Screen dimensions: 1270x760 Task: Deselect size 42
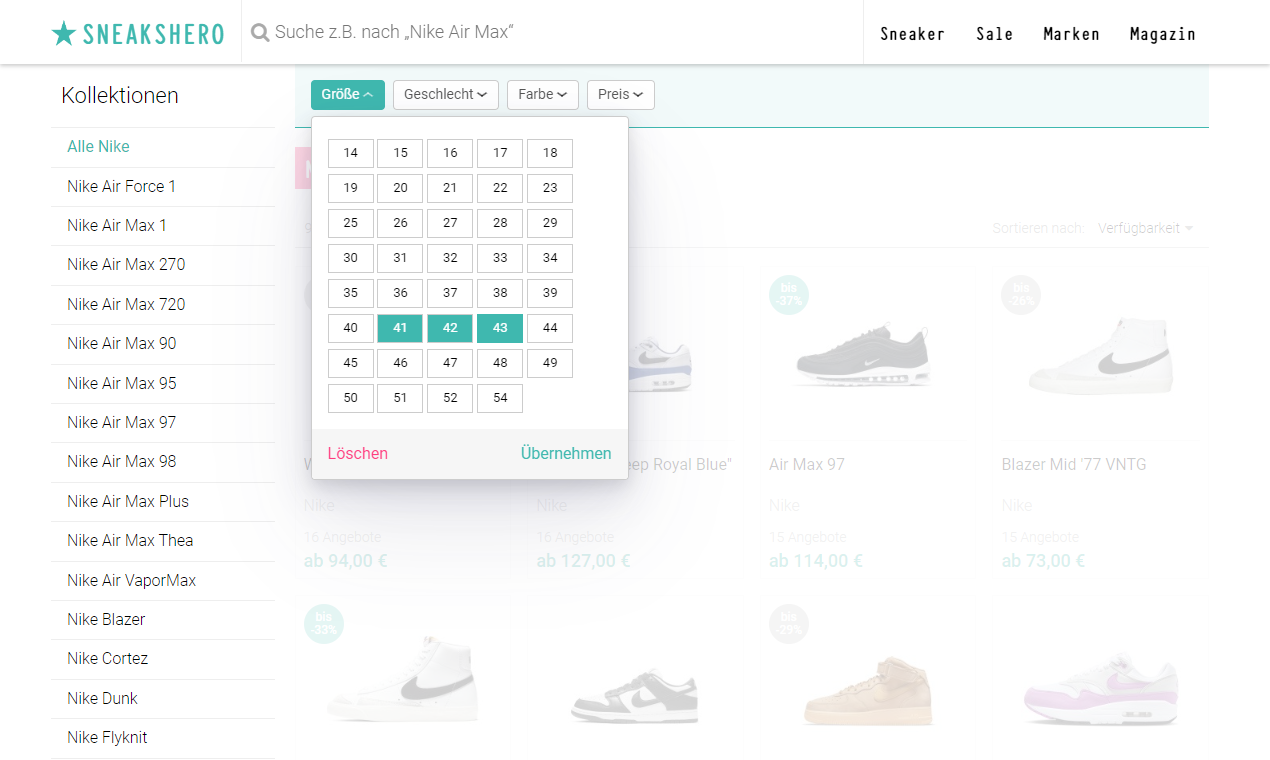click(x=450, y=328)
